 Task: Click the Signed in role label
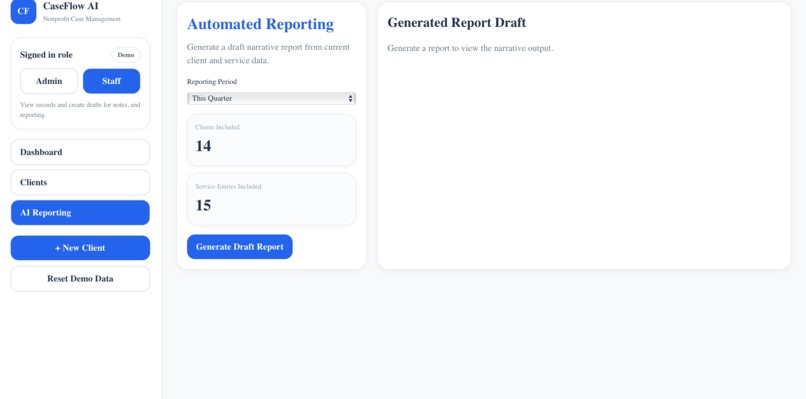pyautogui.click(x=46, y=55)
